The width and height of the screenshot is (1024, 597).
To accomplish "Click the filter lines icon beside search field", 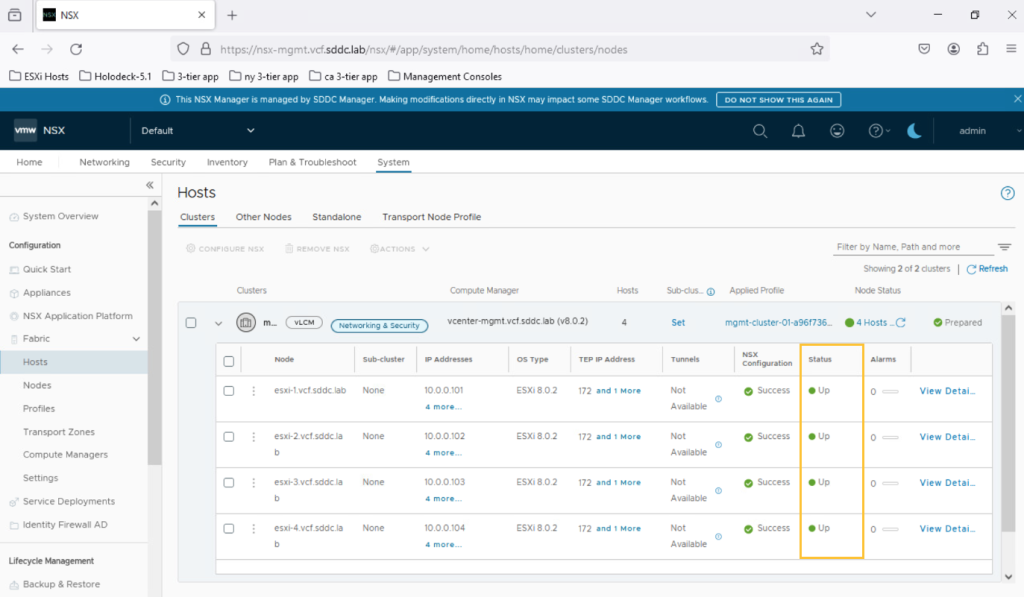I will (1004, 247).
